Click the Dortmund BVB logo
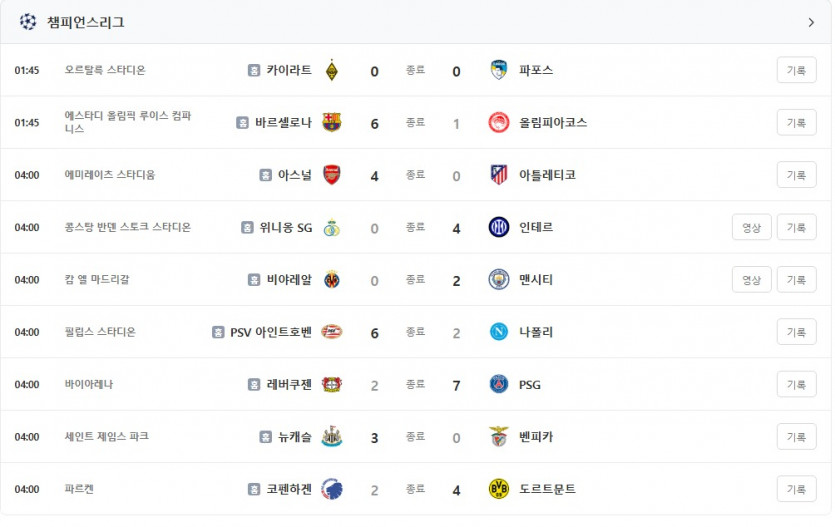Viewport: 835px width, 527px height. pos(498,489)
